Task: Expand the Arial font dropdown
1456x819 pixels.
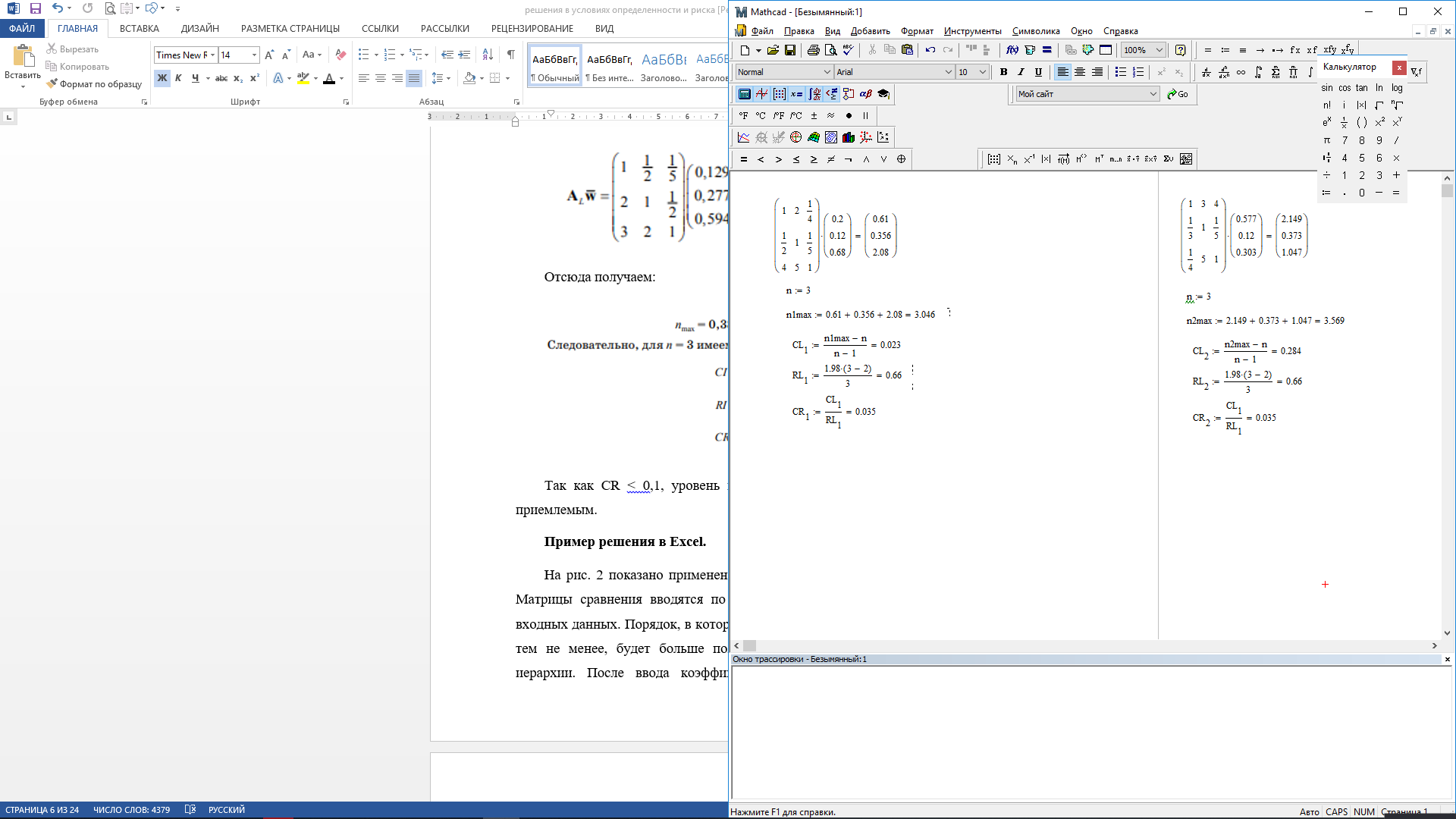Action: click(948, 72)
